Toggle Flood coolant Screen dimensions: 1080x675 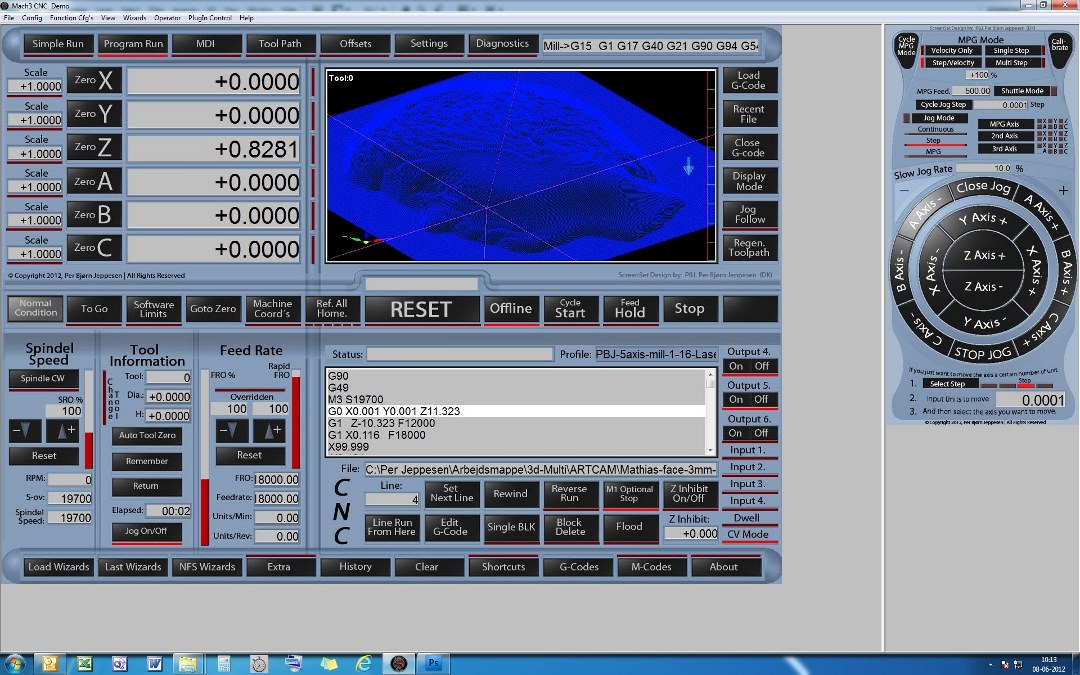click(x=629, y=527)
